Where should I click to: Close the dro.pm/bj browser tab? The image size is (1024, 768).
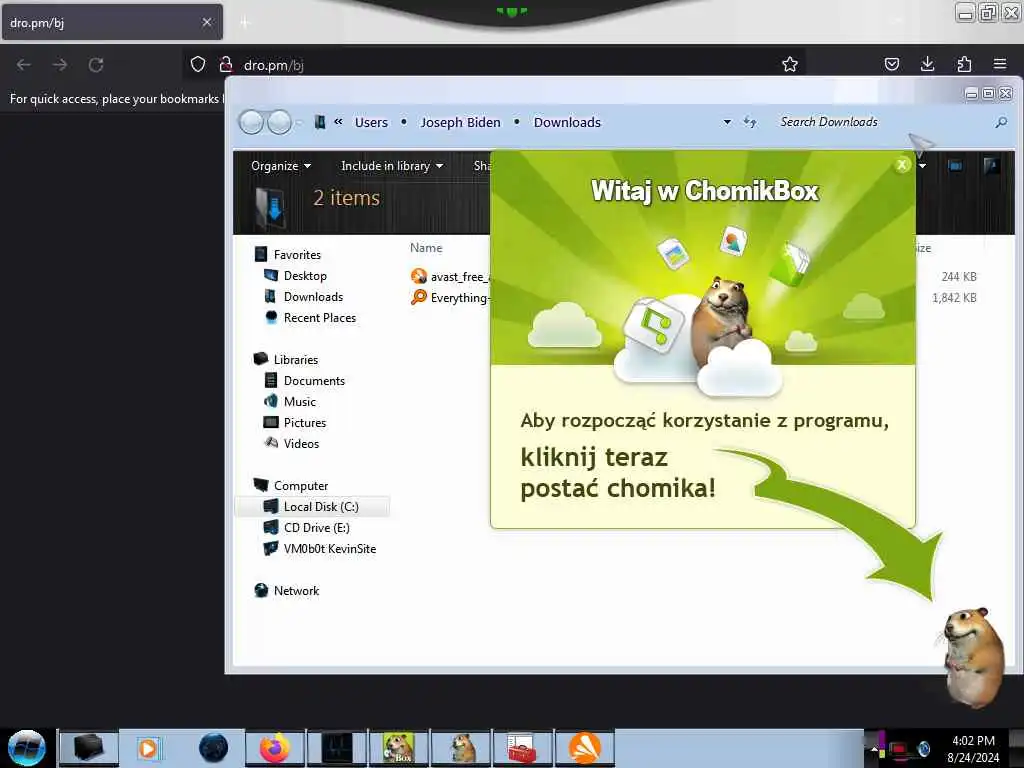(x=206, y=22)
